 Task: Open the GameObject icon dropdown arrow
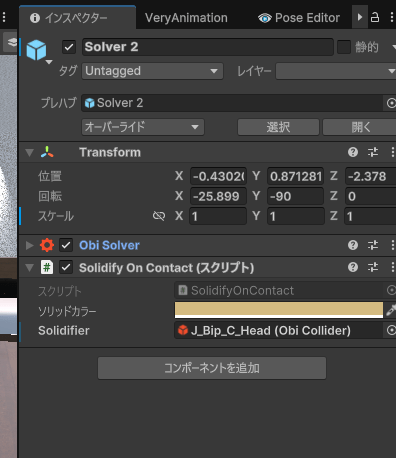pos(49,62)
